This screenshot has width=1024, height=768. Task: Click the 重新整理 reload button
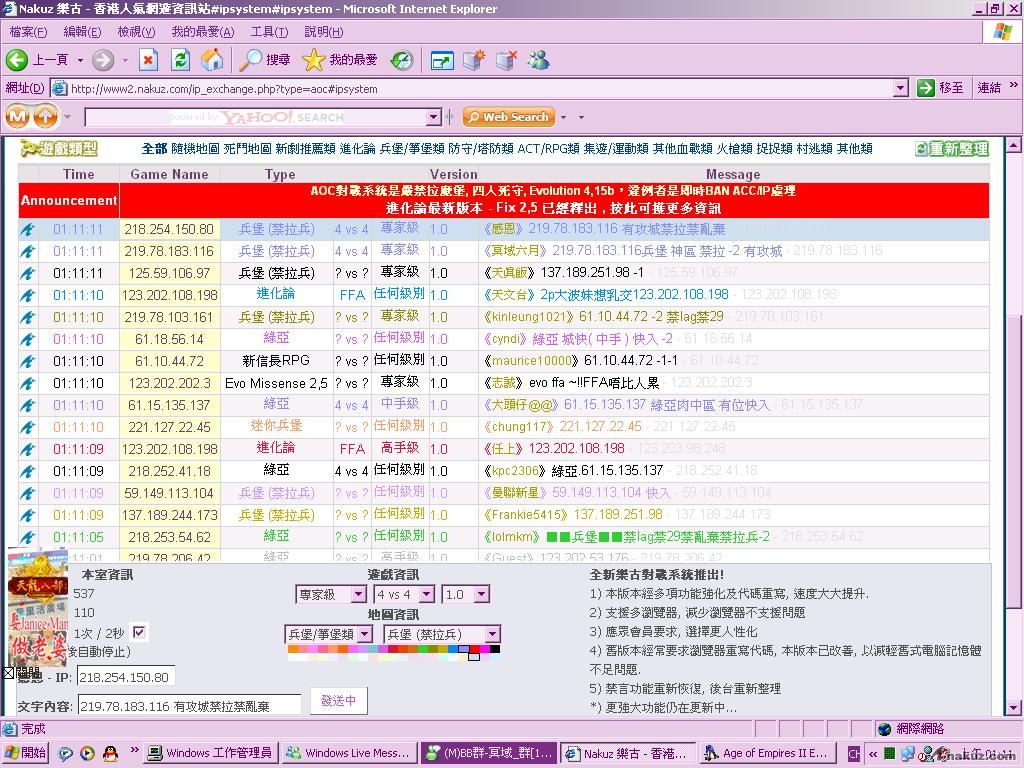pyautogui.click(x=951, y=149)
